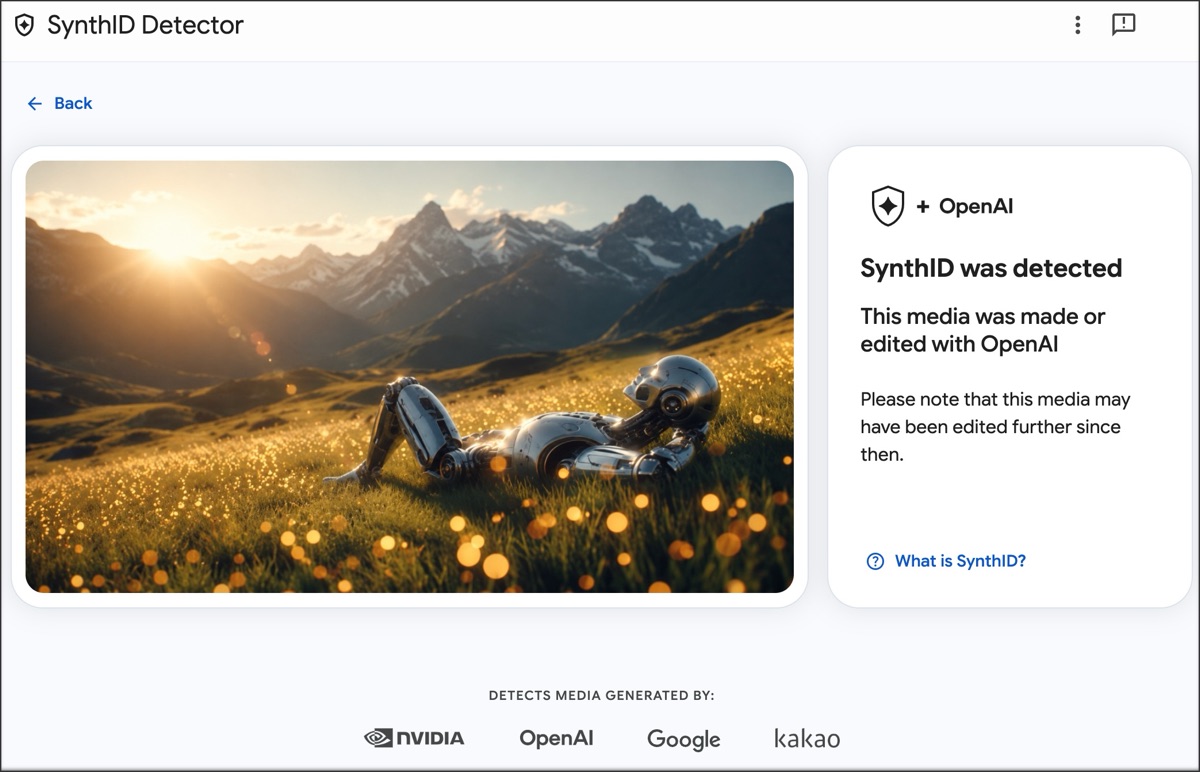
Task: Open the 'What is SynthID?' link
Action: (960, 561)
